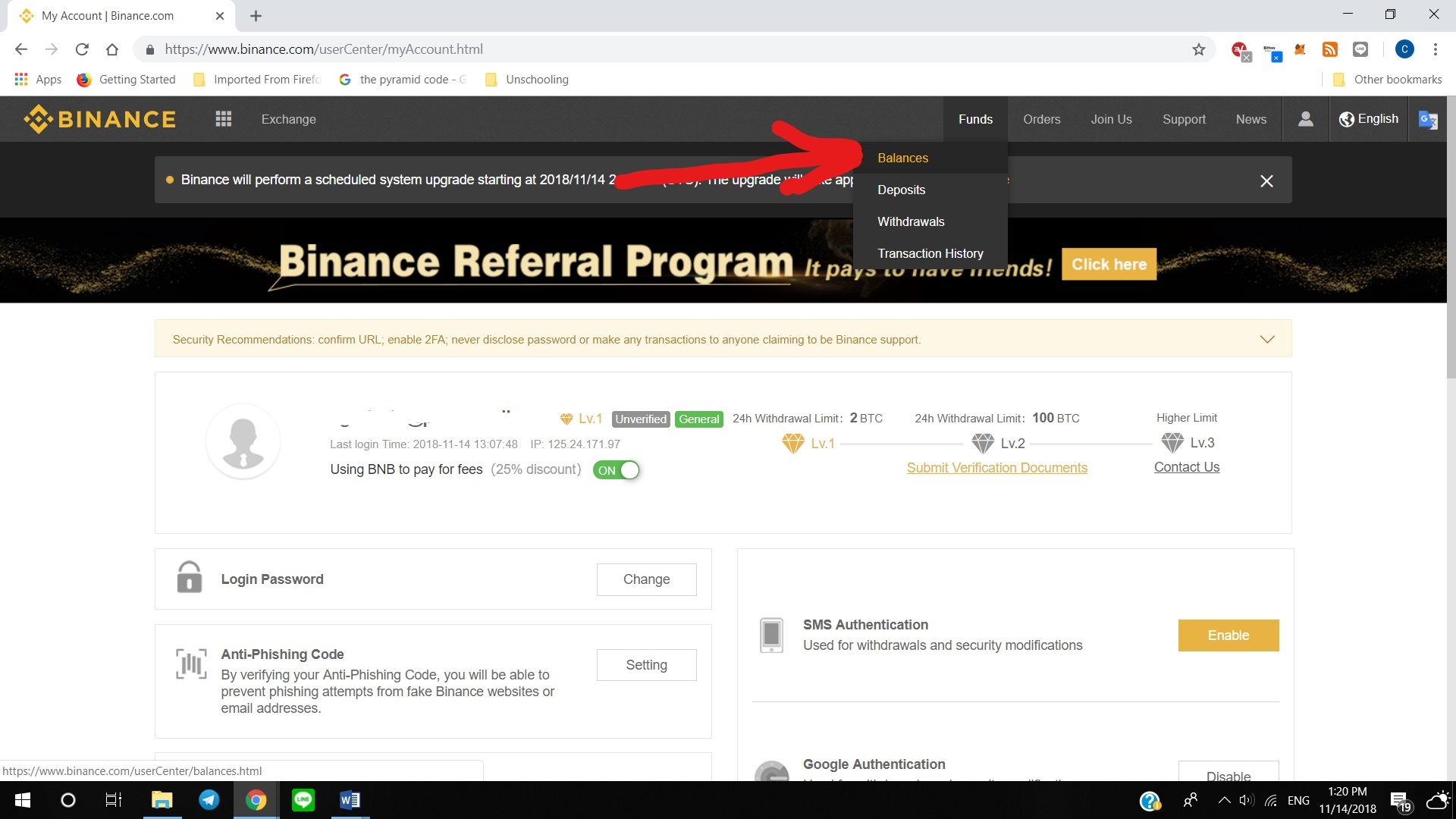Open the LINE extension icon

pos(1360,49)
